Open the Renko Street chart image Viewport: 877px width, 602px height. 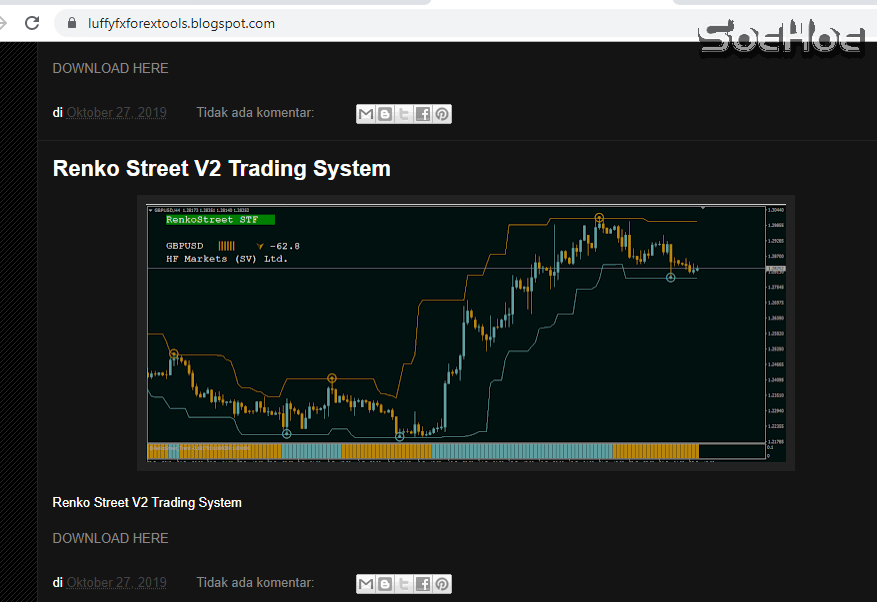(466, 332)
